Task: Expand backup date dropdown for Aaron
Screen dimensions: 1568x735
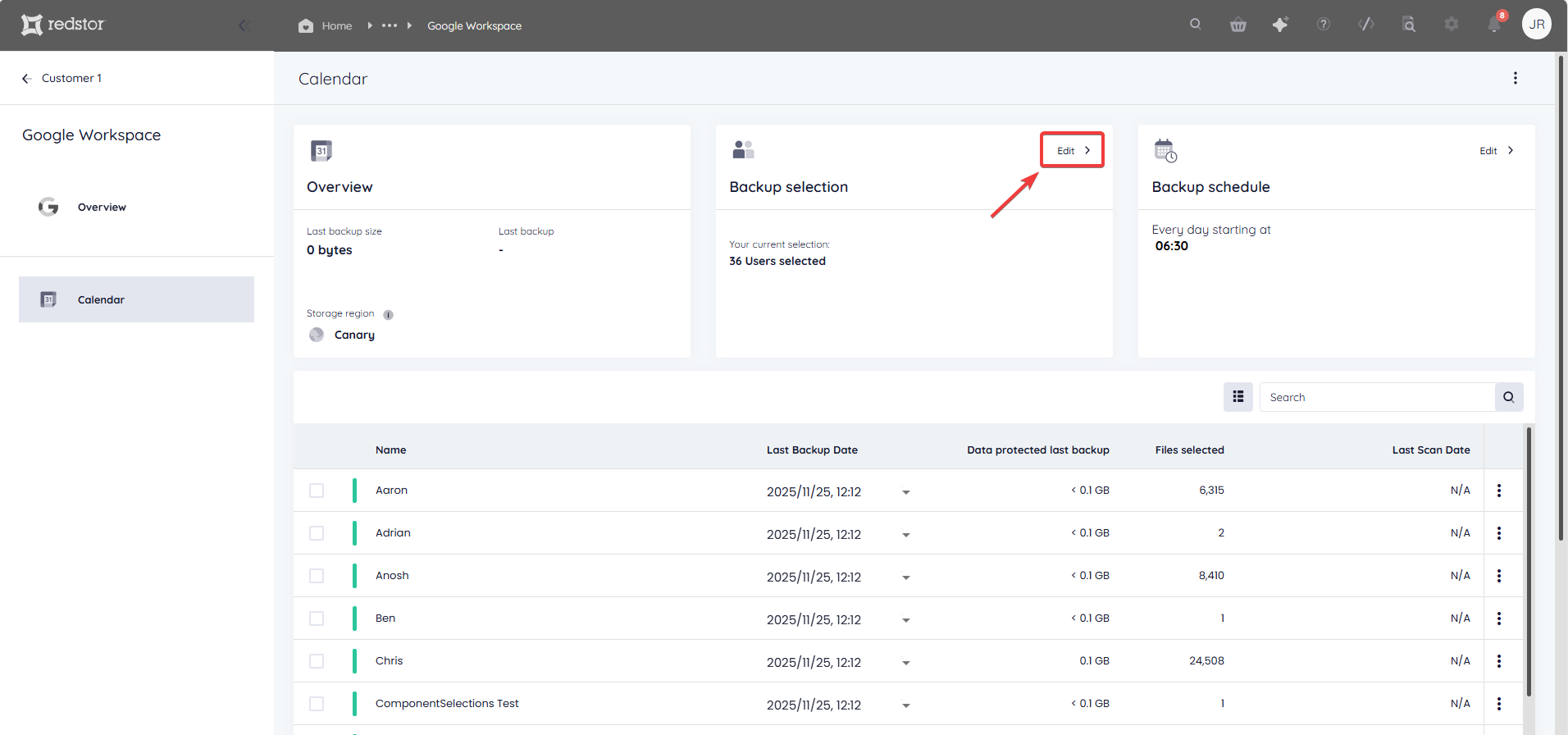Action: [x=906, y=492]
